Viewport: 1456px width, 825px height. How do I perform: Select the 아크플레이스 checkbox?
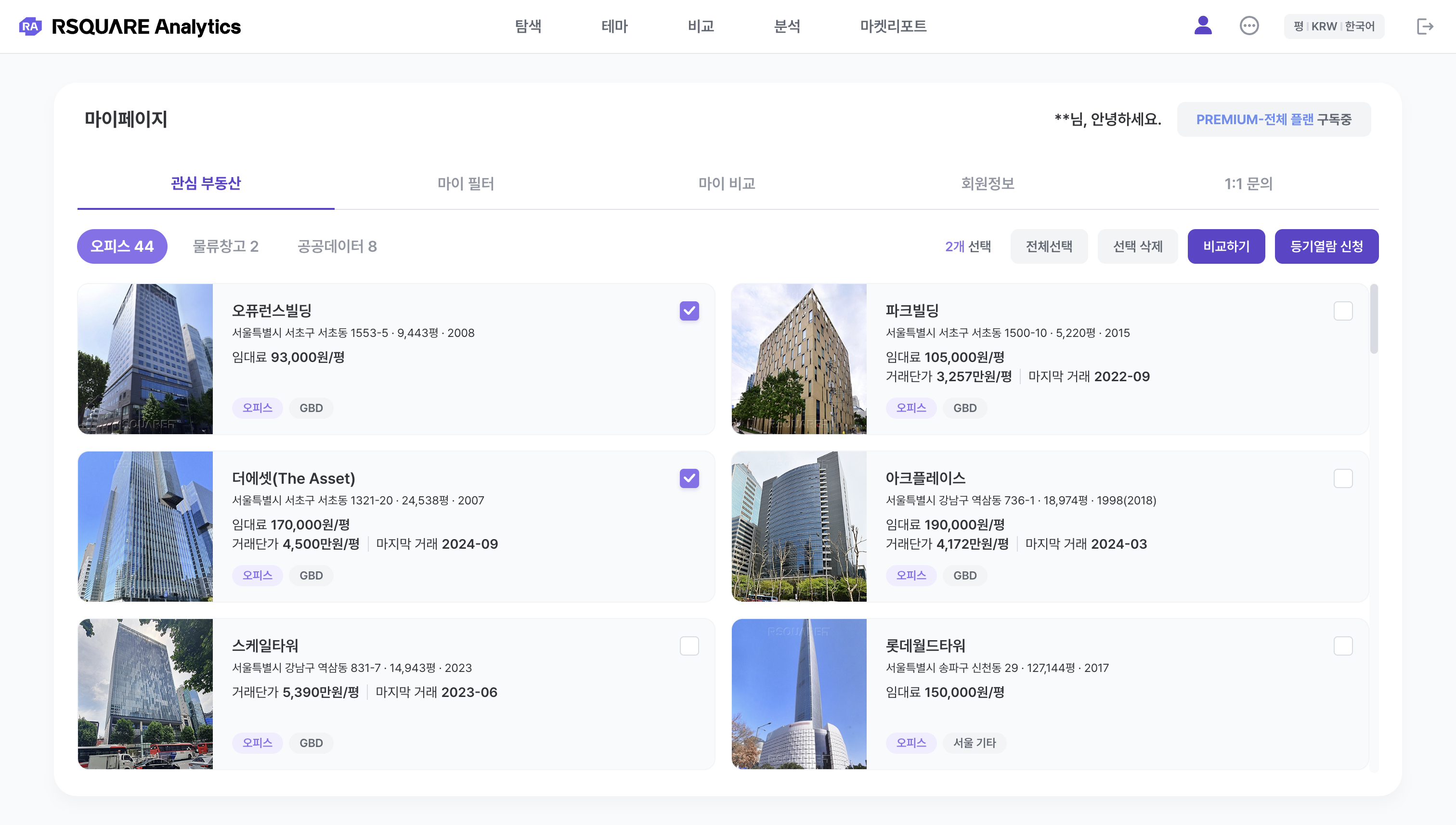[1343, 478]
